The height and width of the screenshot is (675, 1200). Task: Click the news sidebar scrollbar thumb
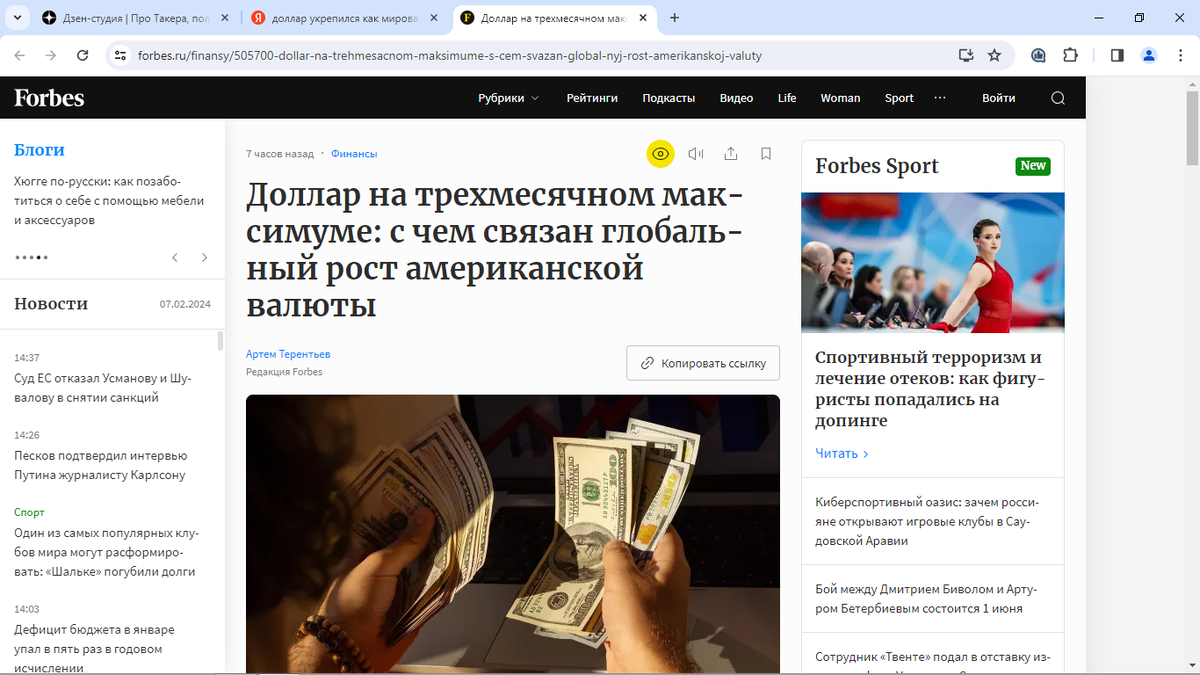(x=220, y=342)
